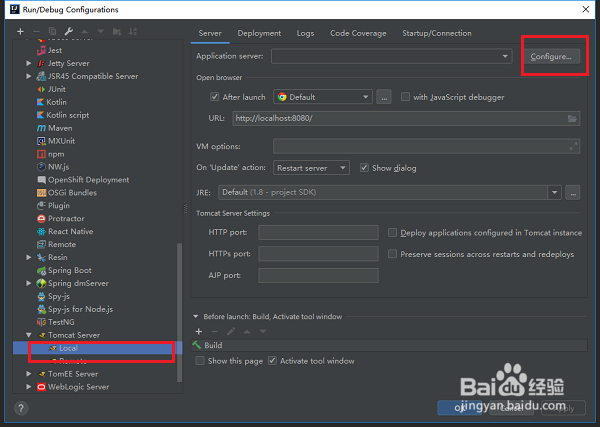This screenshot has height=427, width=600.
Task: Click the Before launch add plus icon
Action: pos(199,331)
